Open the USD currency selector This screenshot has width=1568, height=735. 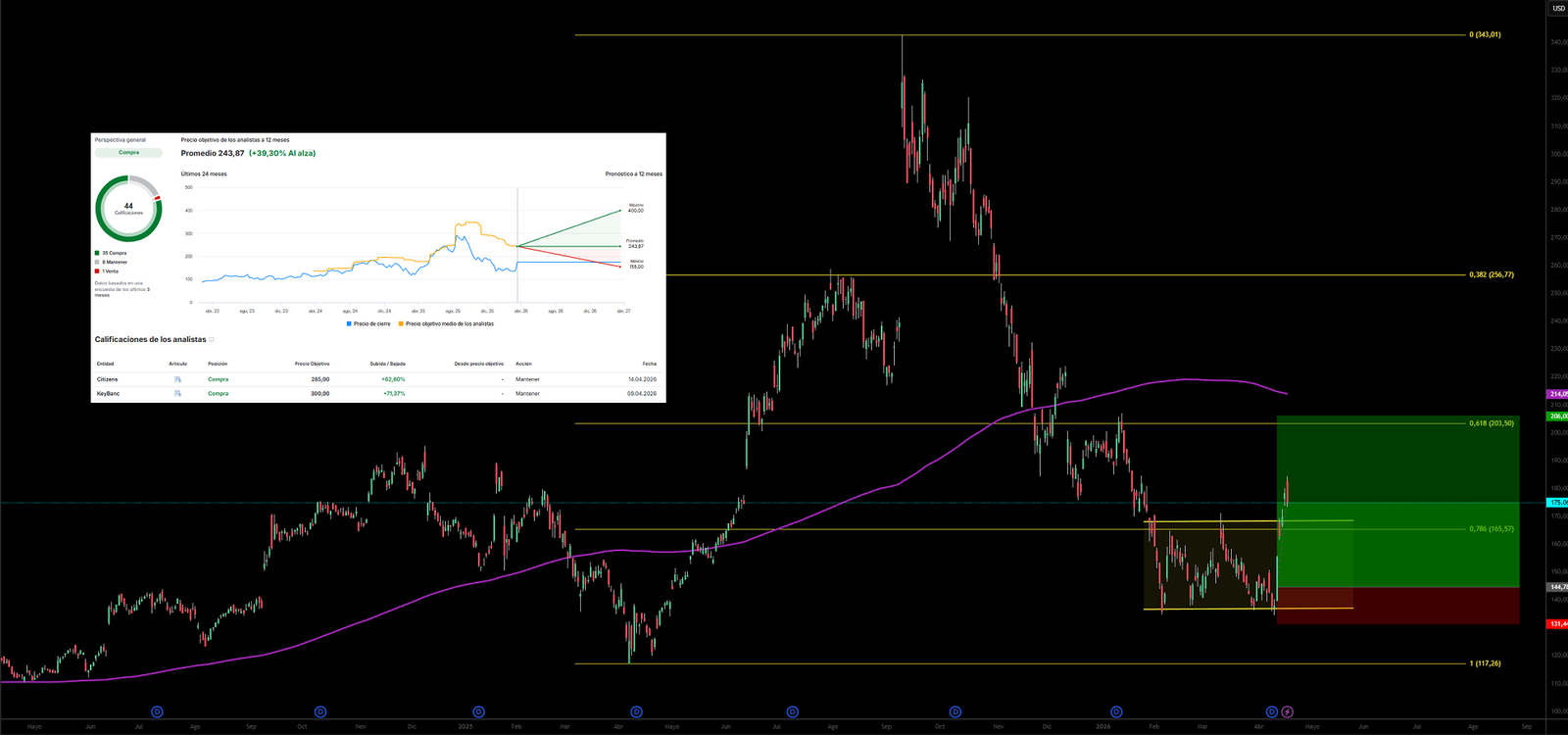click(x=1558, y=9)
